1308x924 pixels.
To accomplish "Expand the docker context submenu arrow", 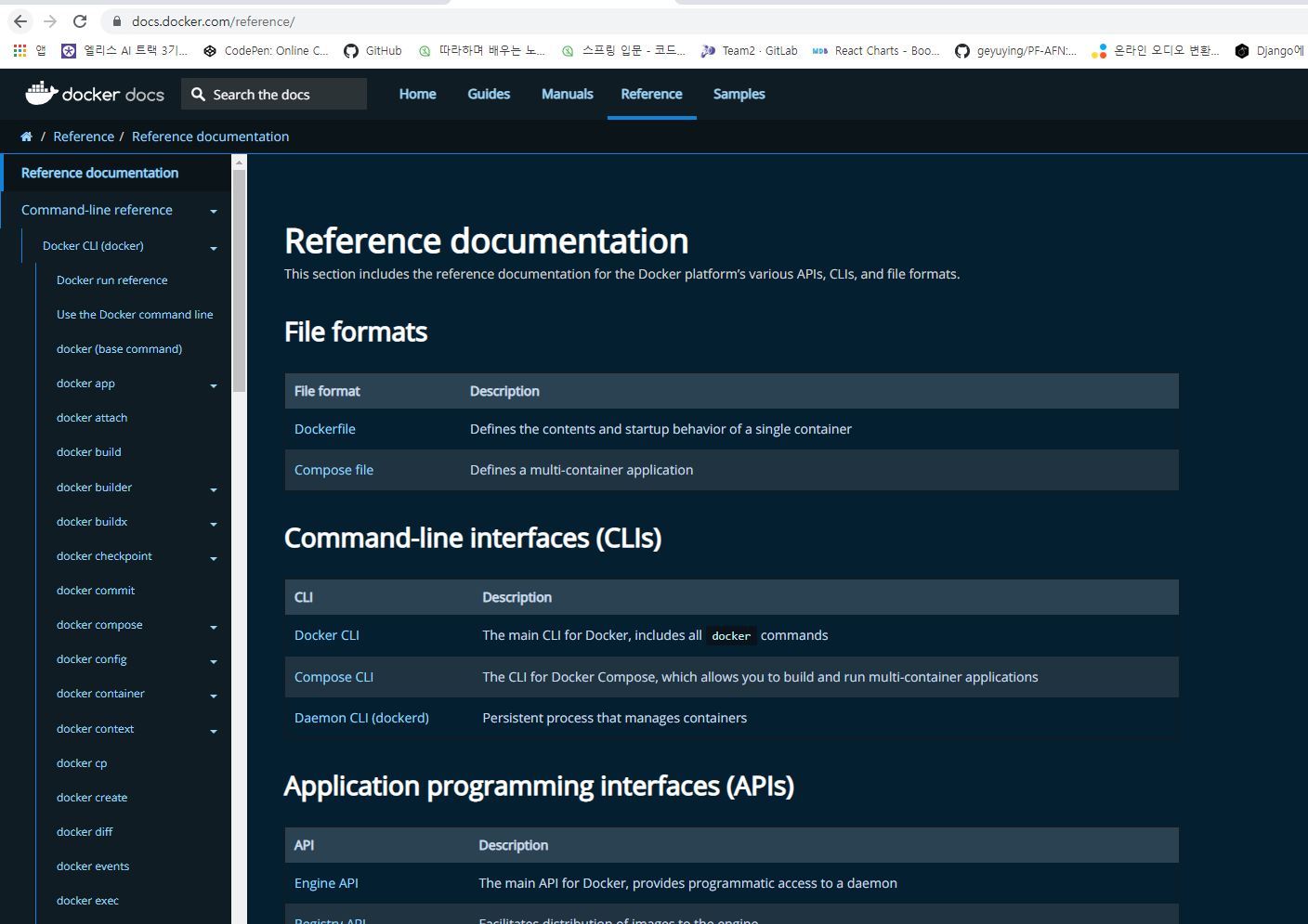I will pos(214,731).
